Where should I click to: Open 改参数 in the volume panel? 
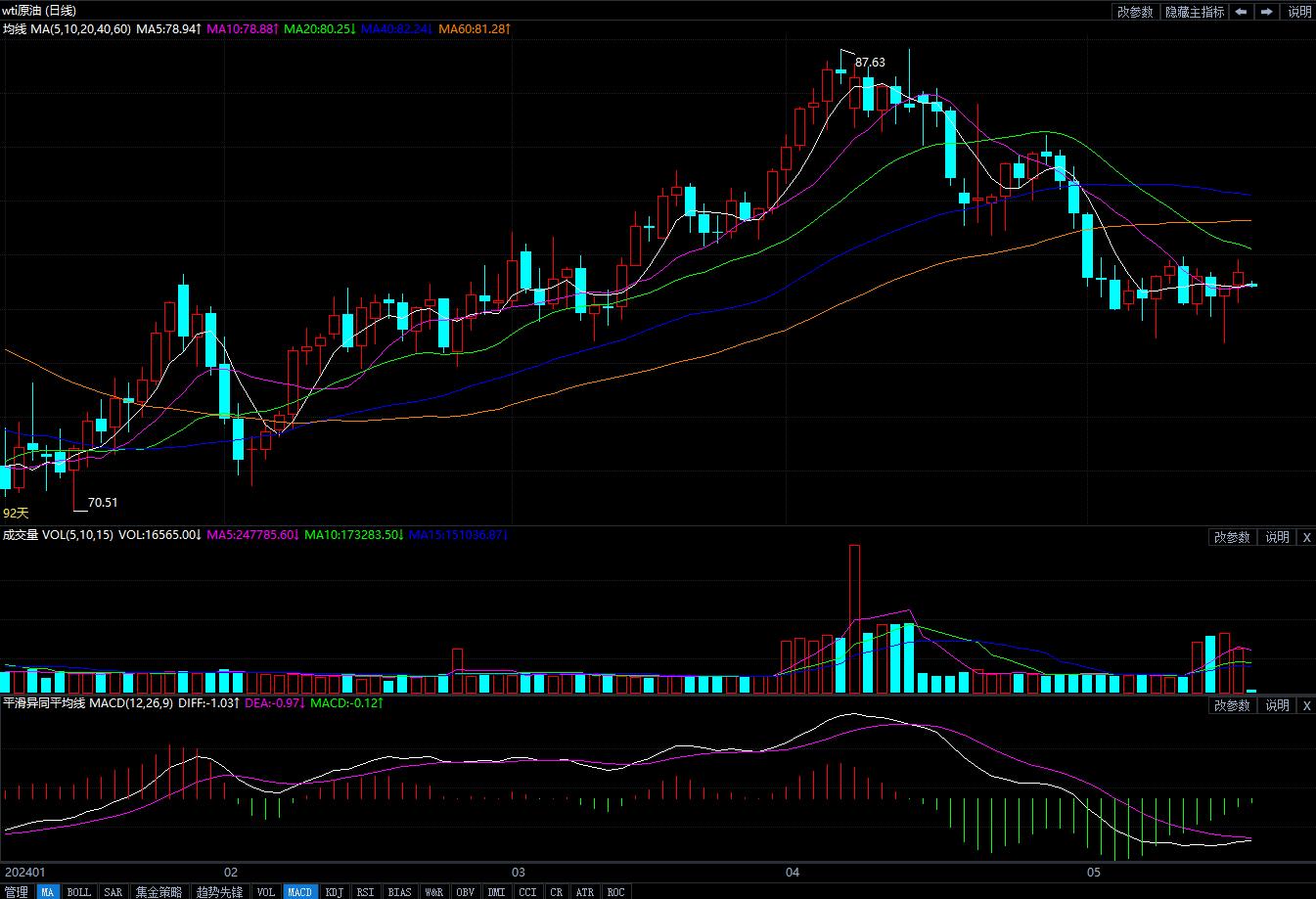1232,537
